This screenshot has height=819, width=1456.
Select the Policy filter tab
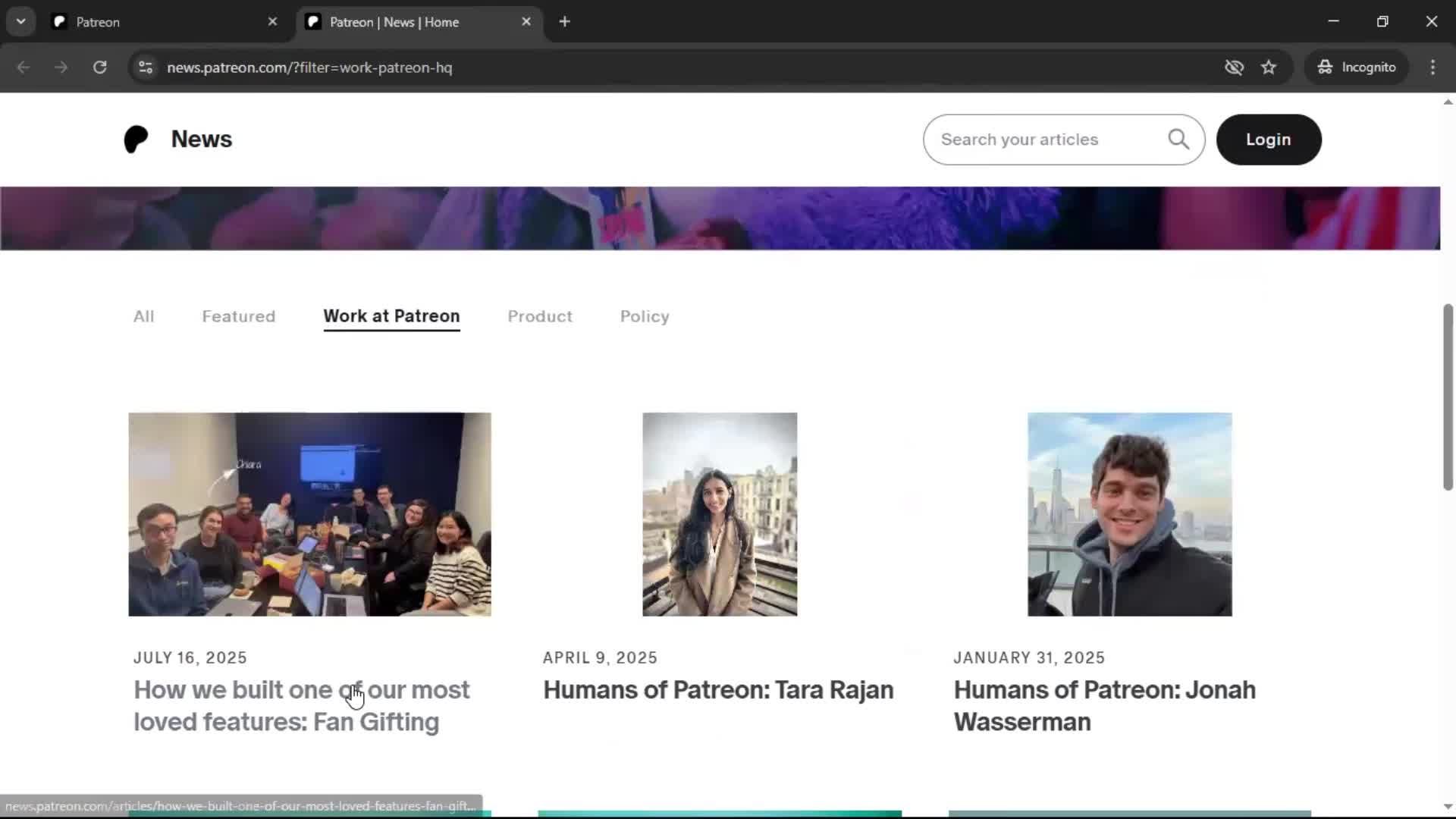[645, 317]
